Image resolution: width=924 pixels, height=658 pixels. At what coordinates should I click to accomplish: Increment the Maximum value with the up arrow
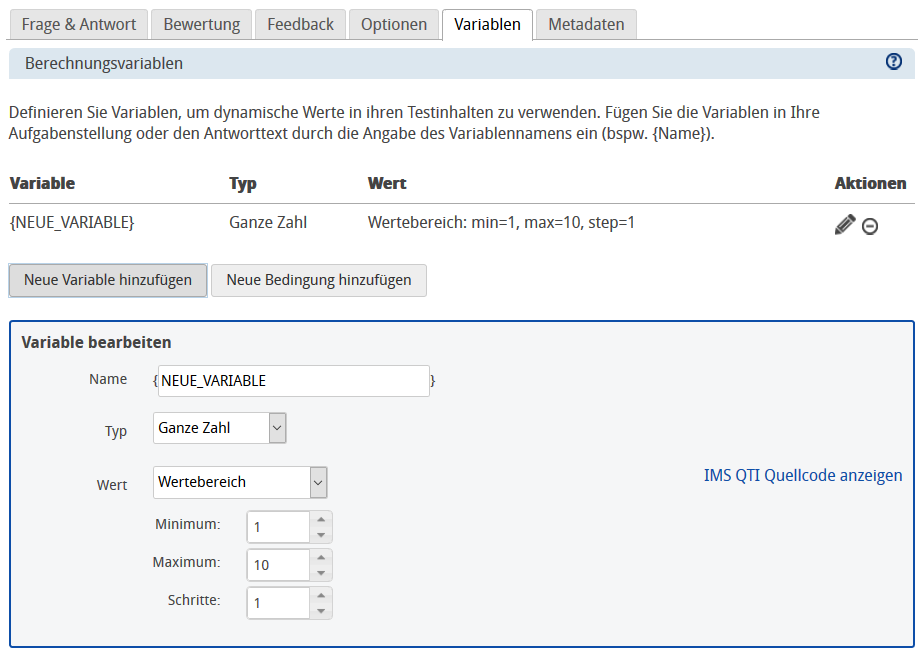(322, 558)
